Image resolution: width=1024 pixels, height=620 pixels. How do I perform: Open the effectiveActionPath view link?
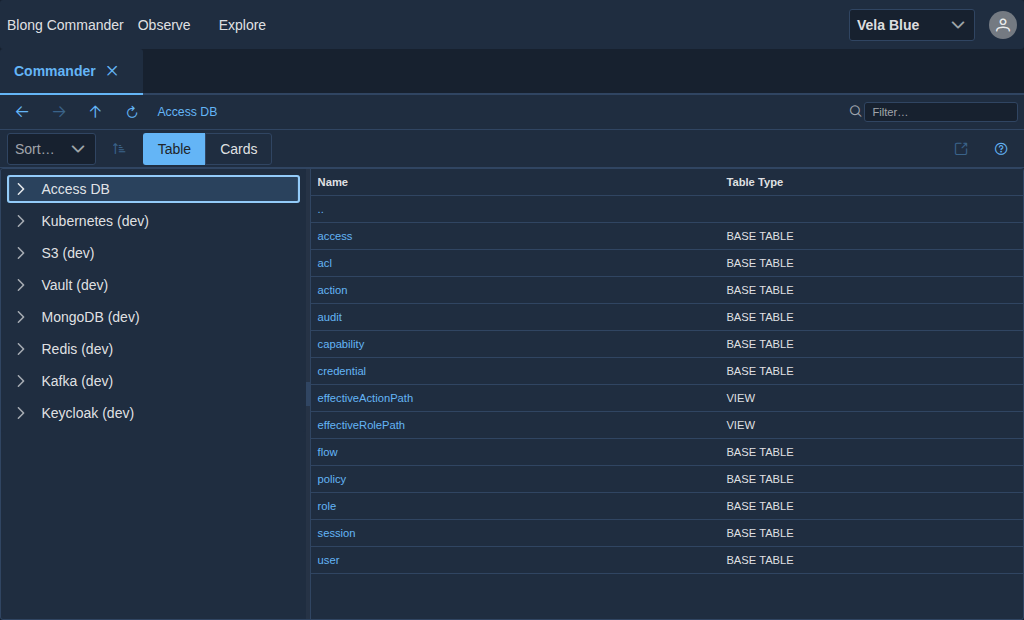365,398
